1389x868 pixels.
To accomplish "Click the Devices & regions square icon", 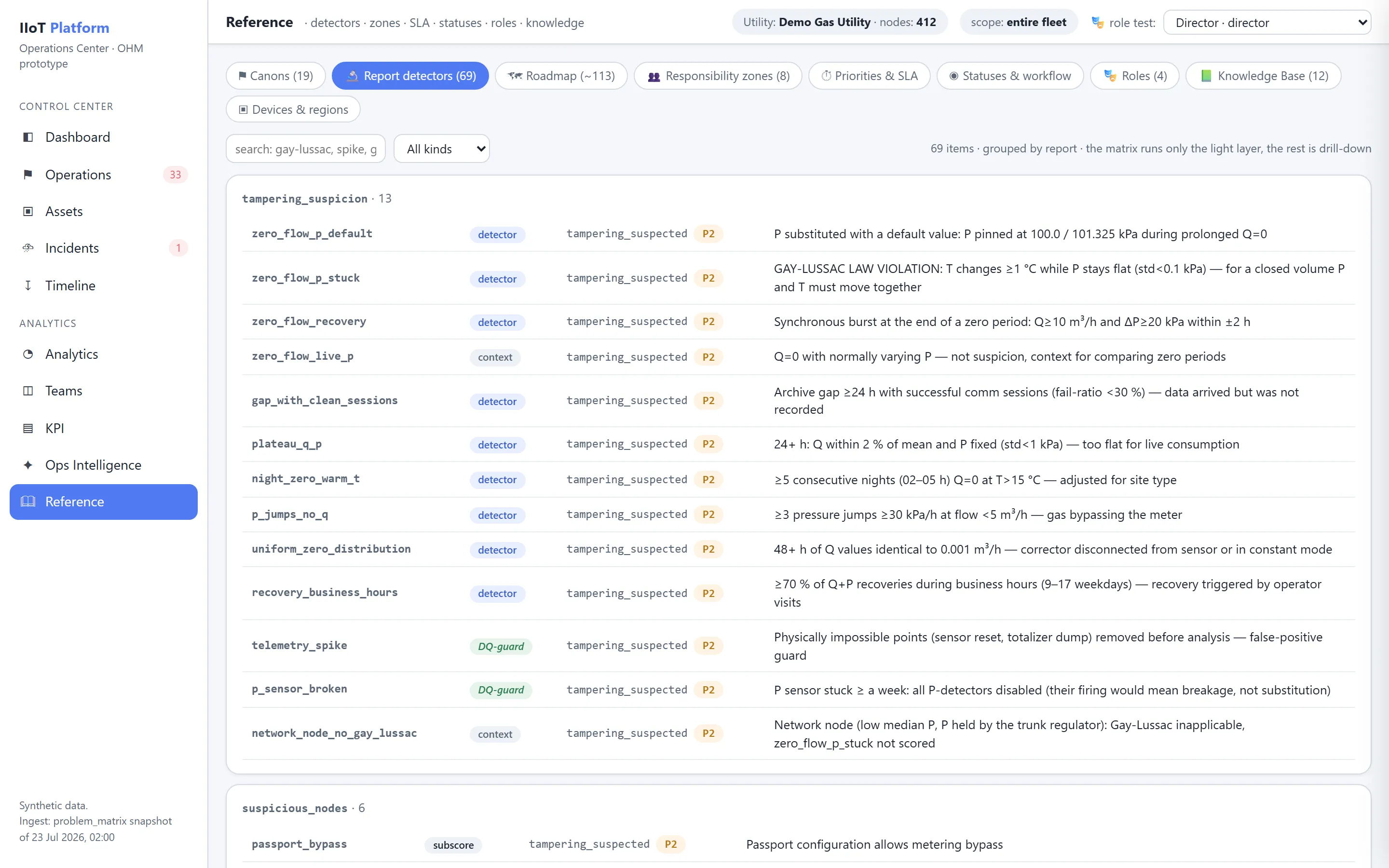I will click(244, 109).
